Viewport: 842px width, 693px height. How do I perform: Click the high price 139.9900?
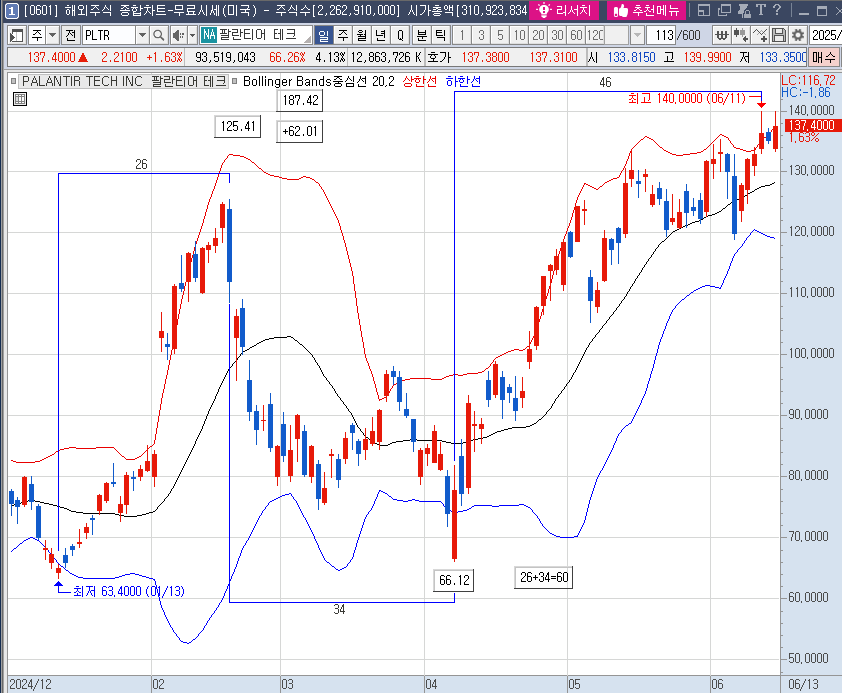click(x=707, y=57)
